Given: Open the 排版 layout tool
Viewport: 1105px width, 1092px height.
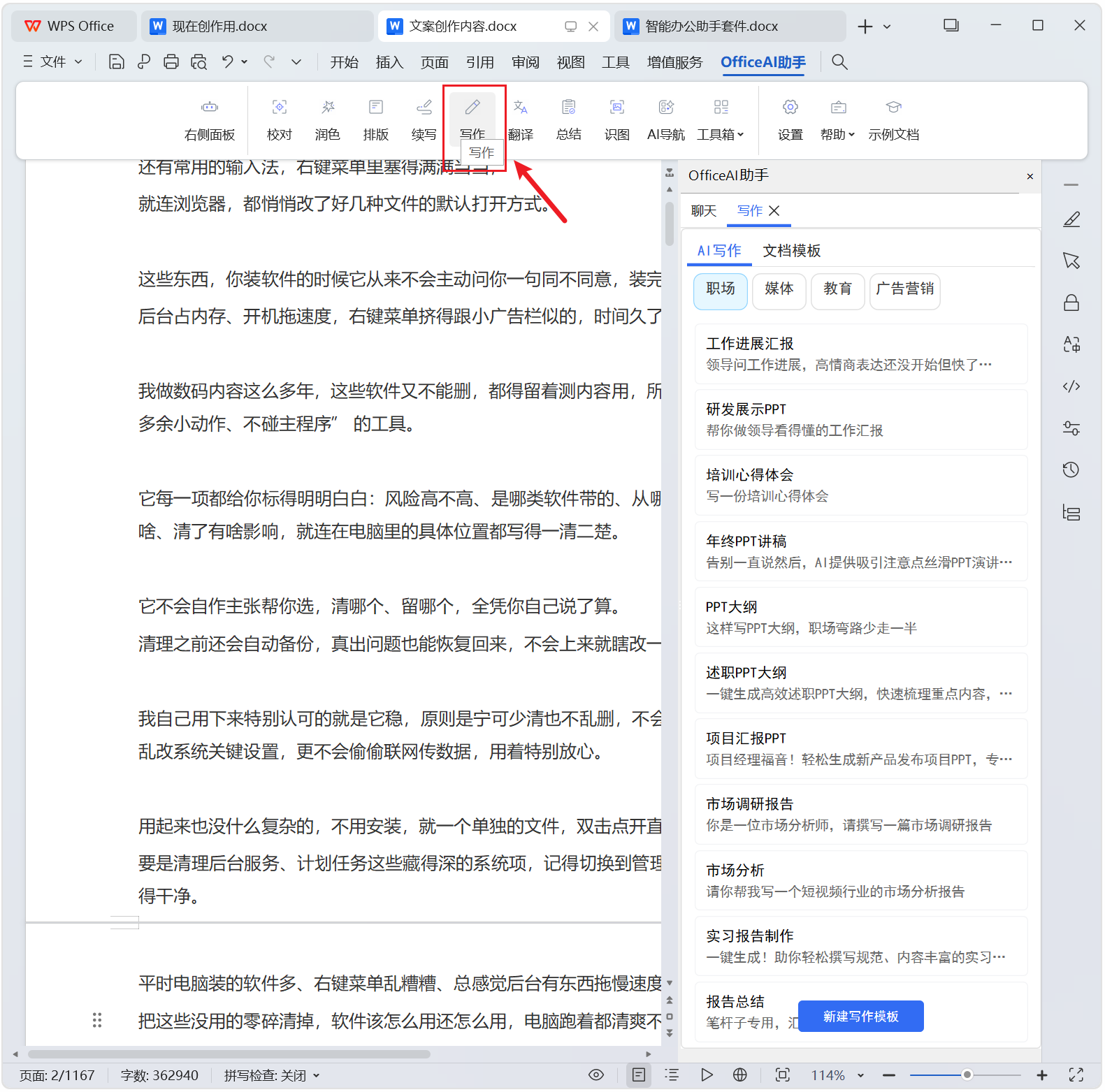Looking at the screenshot, I should 375,119.
